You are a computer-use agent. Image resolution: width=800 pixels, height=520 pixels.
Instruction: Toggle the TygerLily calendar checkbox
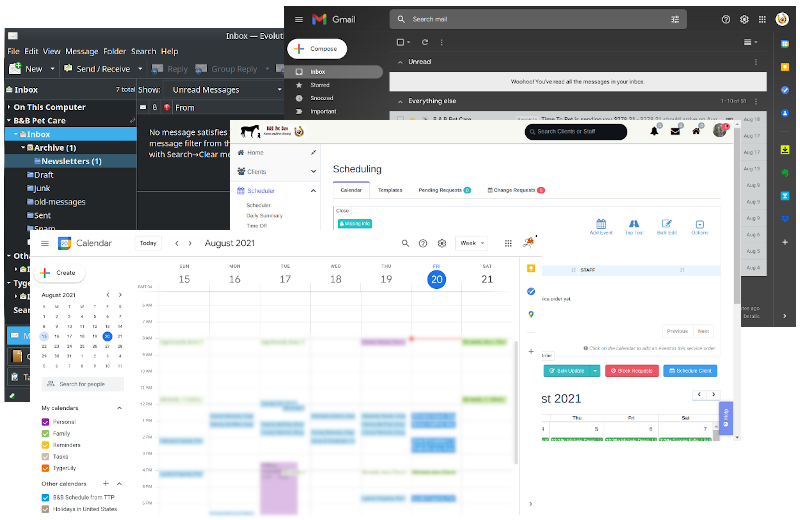45,468
